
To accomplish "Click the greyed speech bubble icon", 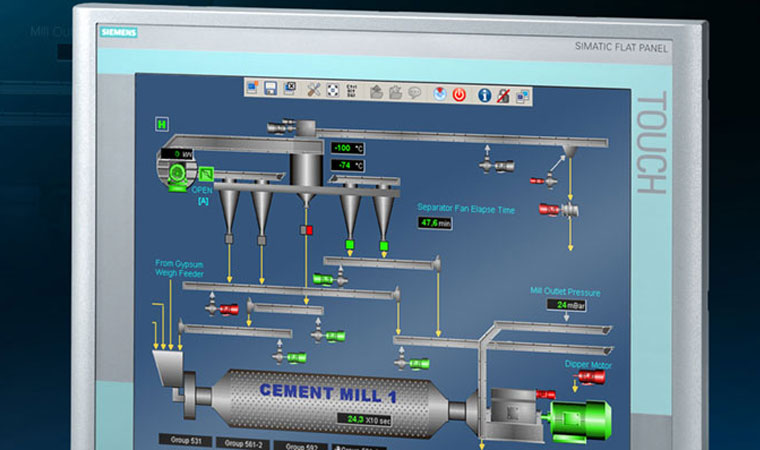I will click(414, 93).
